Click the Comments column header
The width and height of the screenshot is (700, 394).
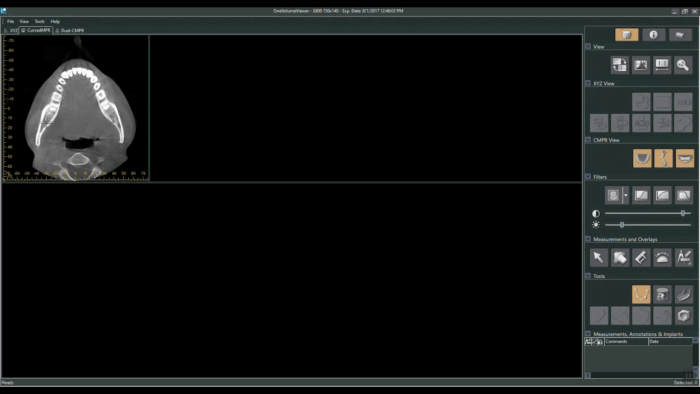click(x=626, y=341)
